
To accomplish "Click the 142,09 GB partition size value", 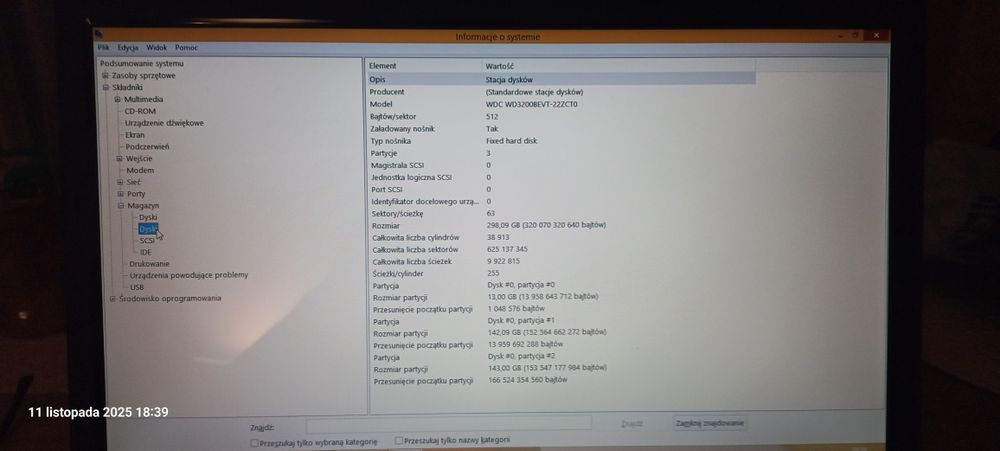I will click(547, 332).
